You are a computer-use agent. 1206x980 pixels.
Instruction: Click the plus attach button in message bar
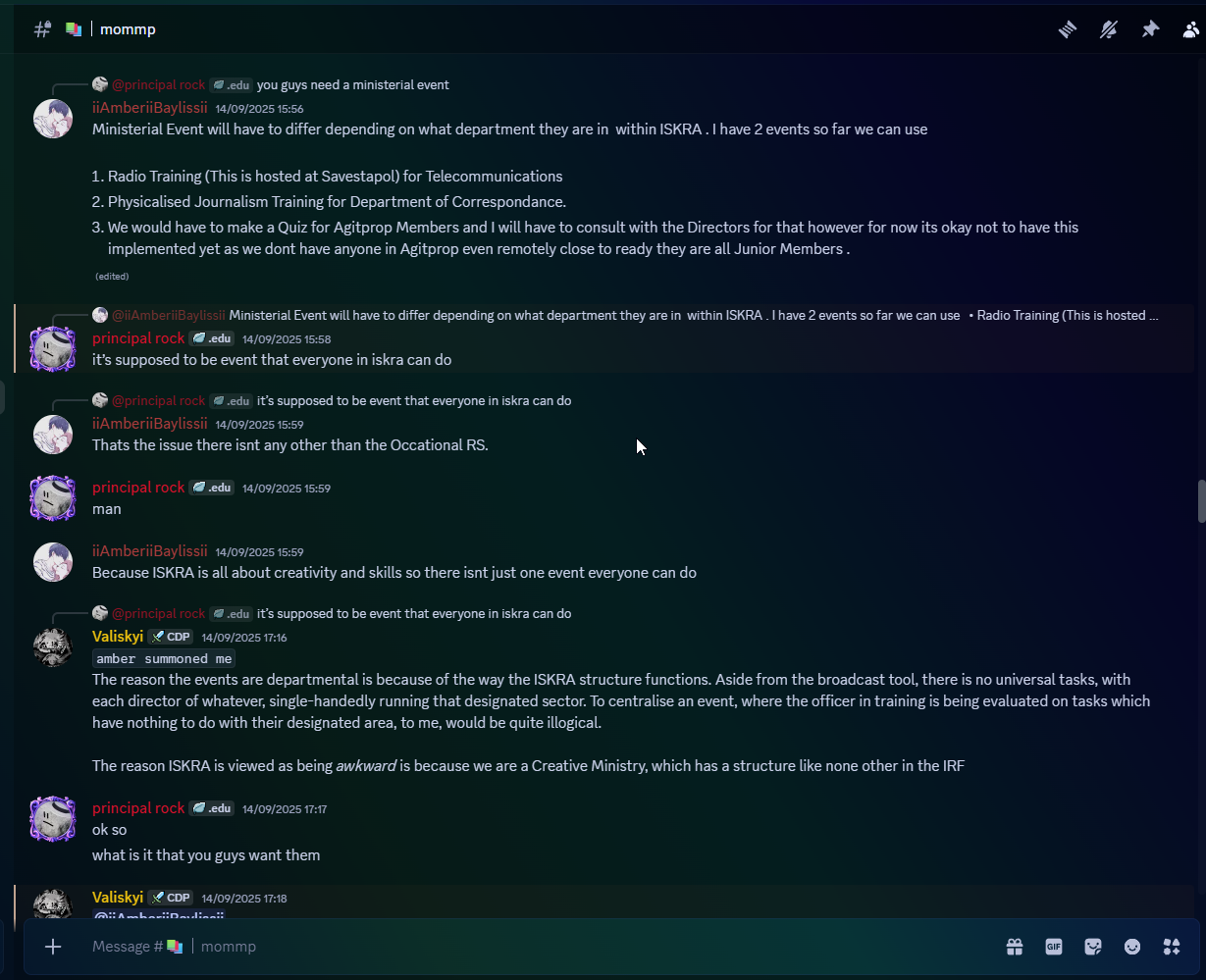[53, 947]
